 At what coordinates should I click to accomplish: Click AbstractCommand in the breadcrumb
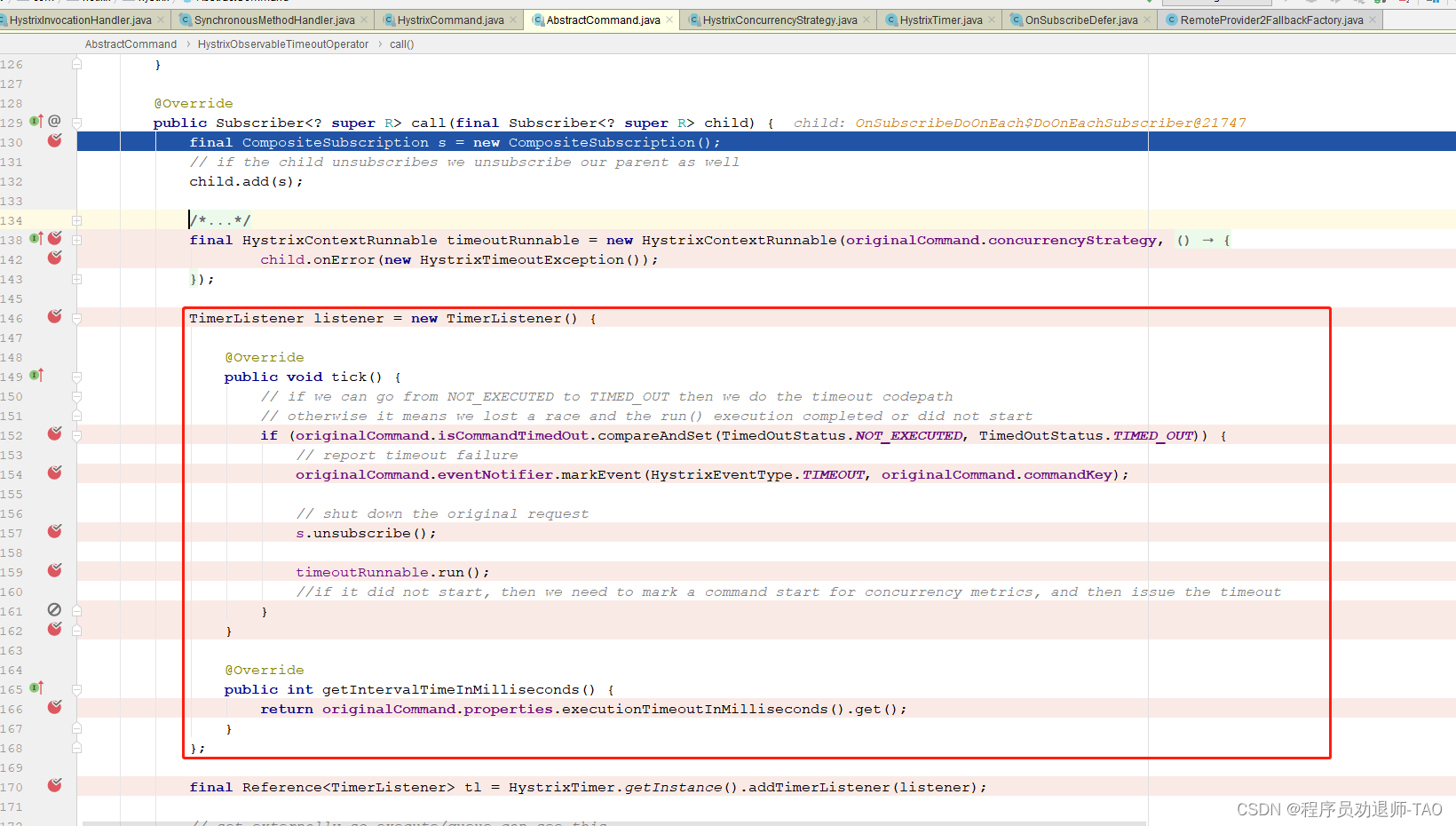[x=131, y=44]
